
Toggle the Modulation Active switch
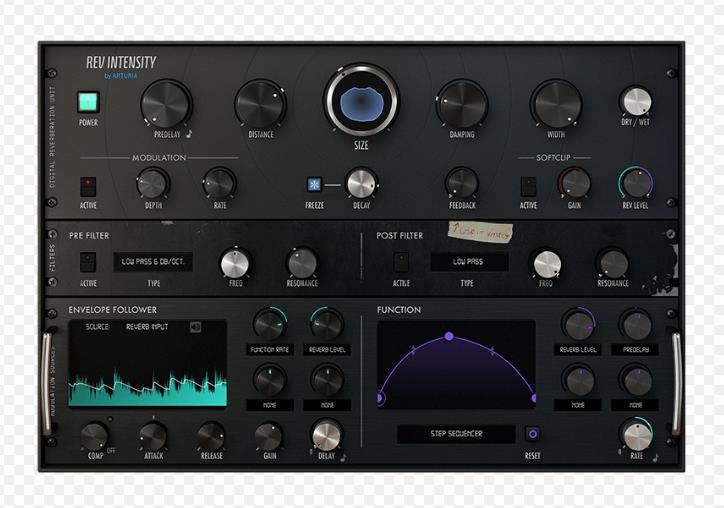pos(88,187)
